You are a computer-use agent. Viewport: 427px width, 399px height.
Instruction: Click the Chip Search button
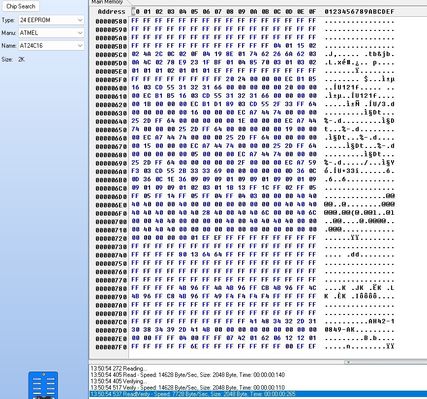click(21, 6)
